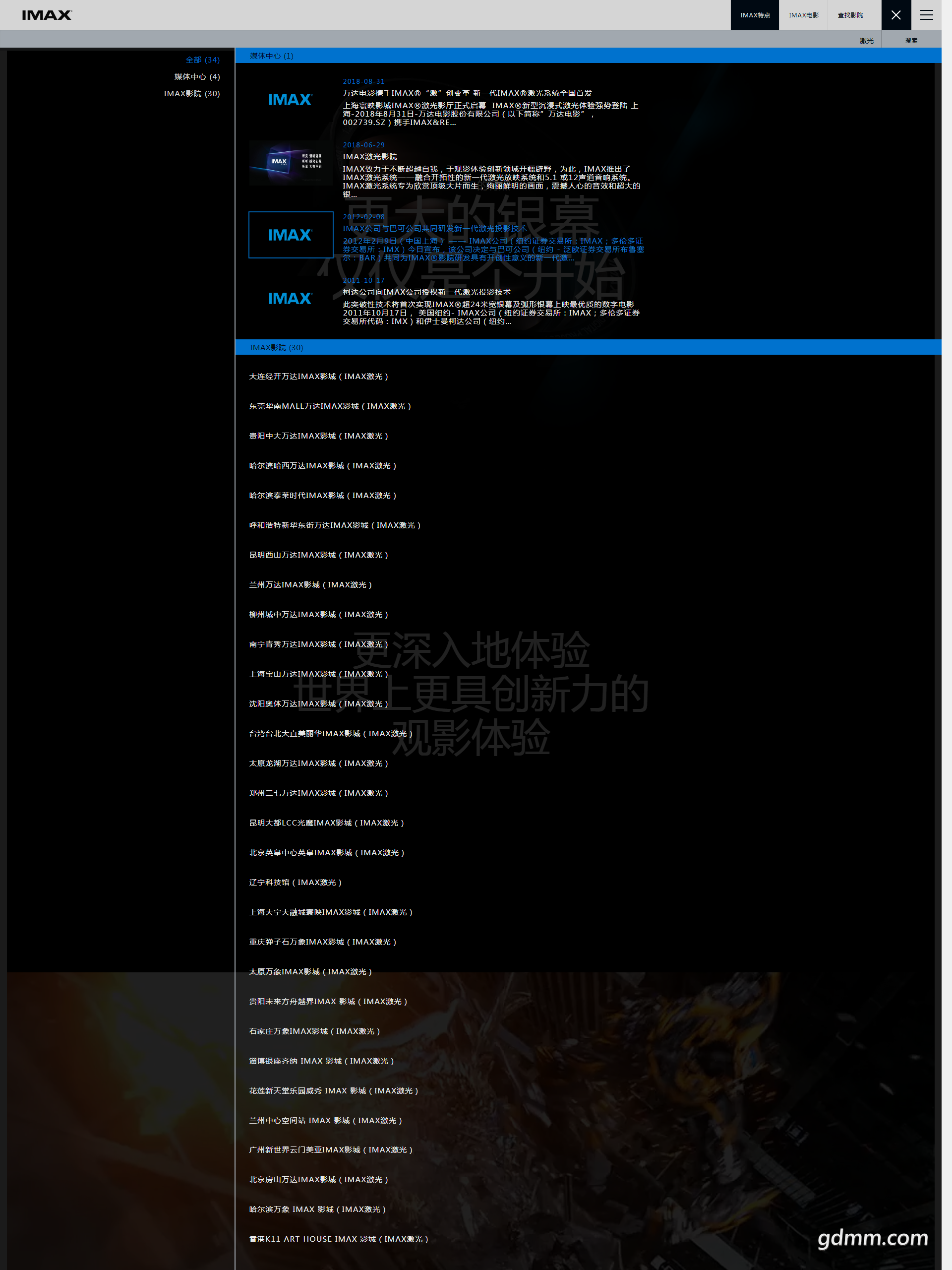Open 石家庄万象IMAX影城 listing

coord(314,1031)
